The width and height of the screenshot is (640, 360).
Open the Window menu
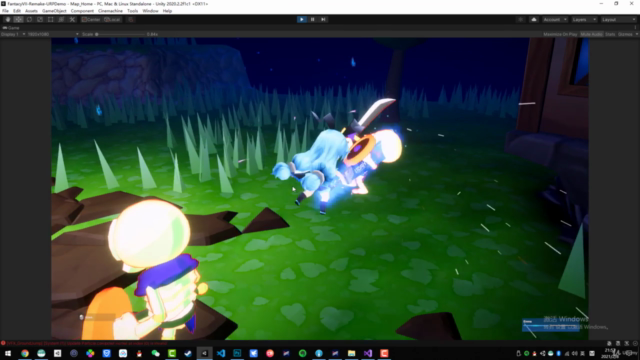[150, 11]
